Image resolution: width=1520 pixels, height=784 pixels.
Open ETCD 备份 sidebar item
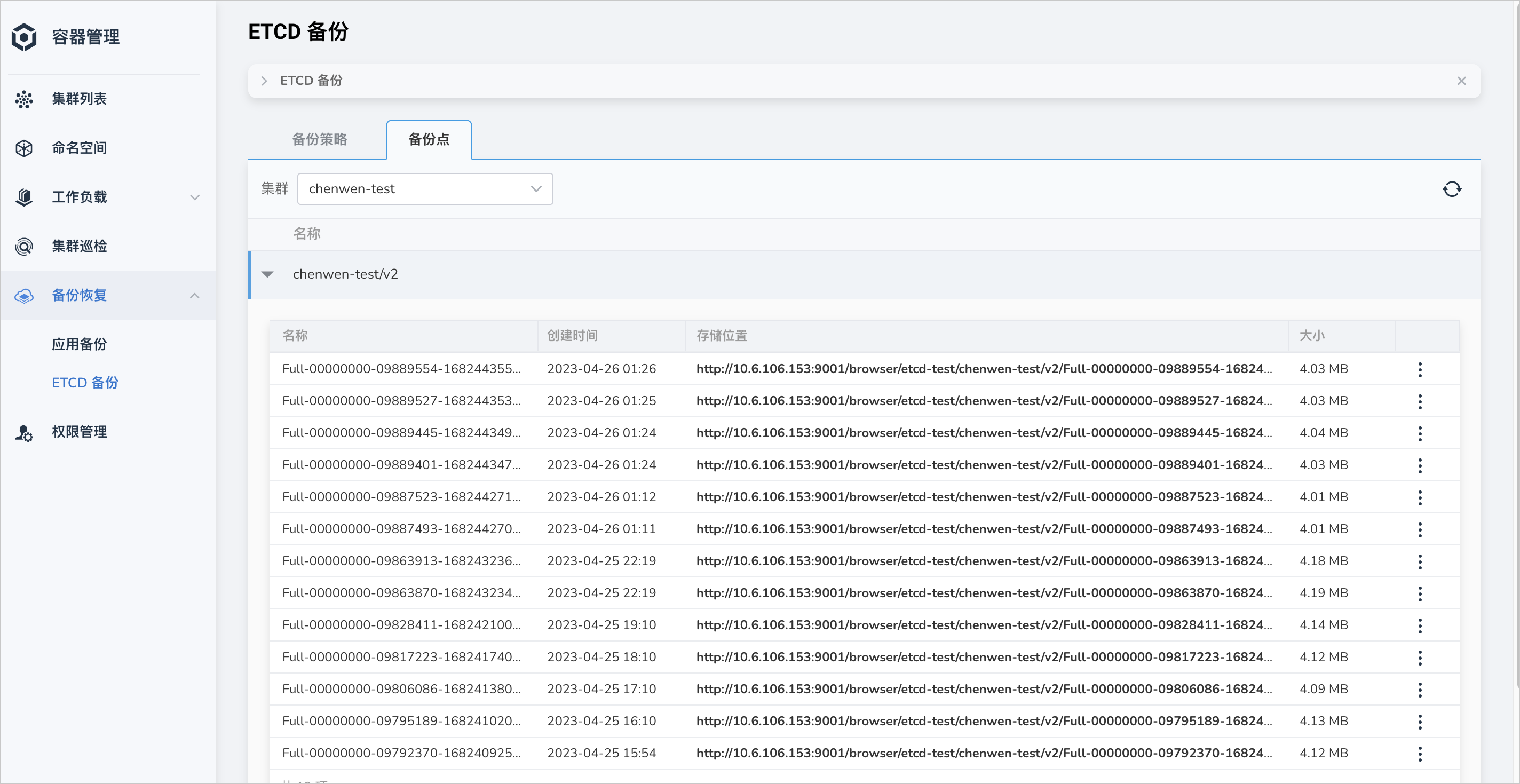(x=85, y=382)
